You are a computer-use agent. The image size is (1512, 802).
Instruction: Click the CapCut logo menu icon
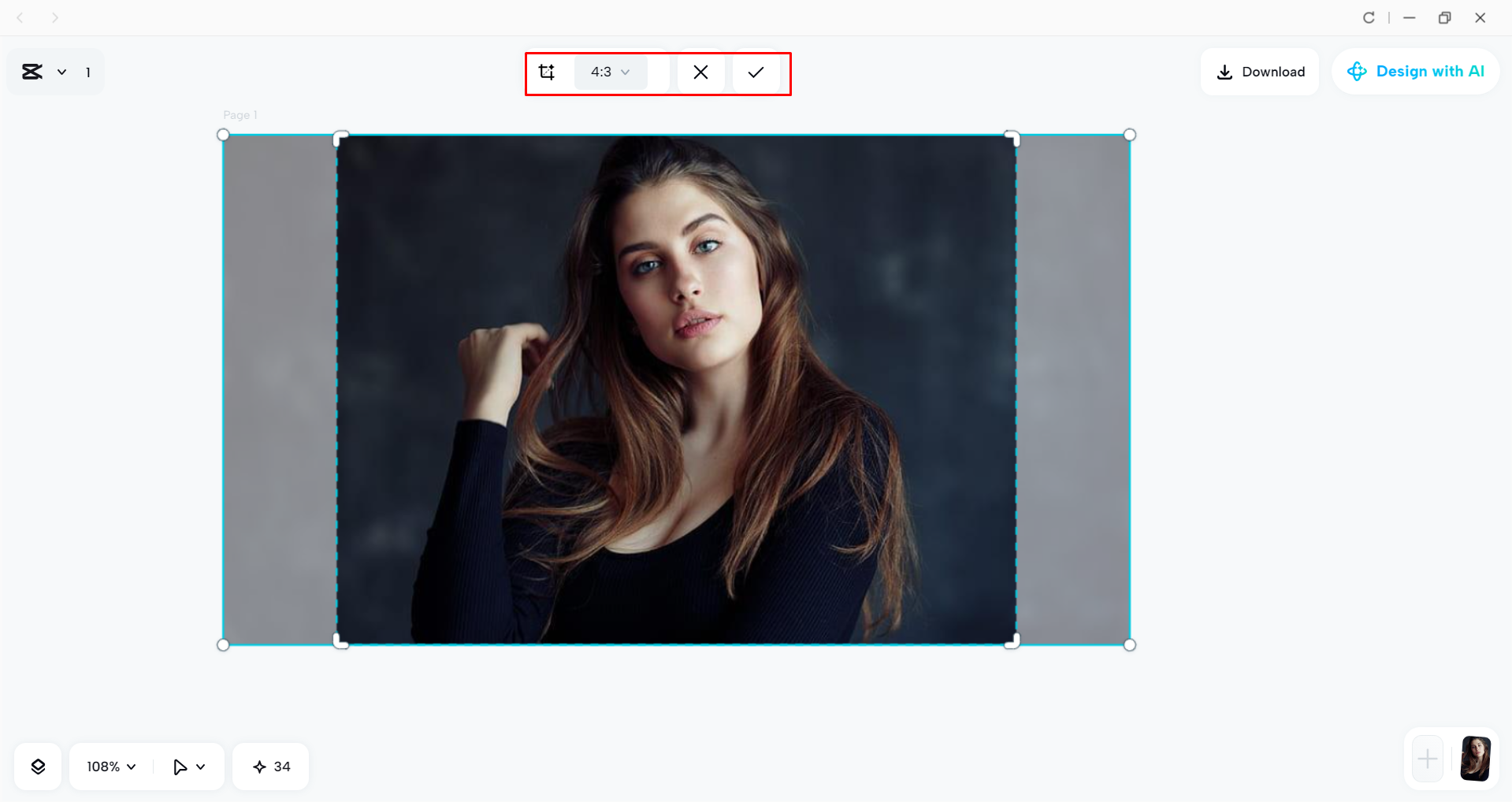tap(32, 72)
